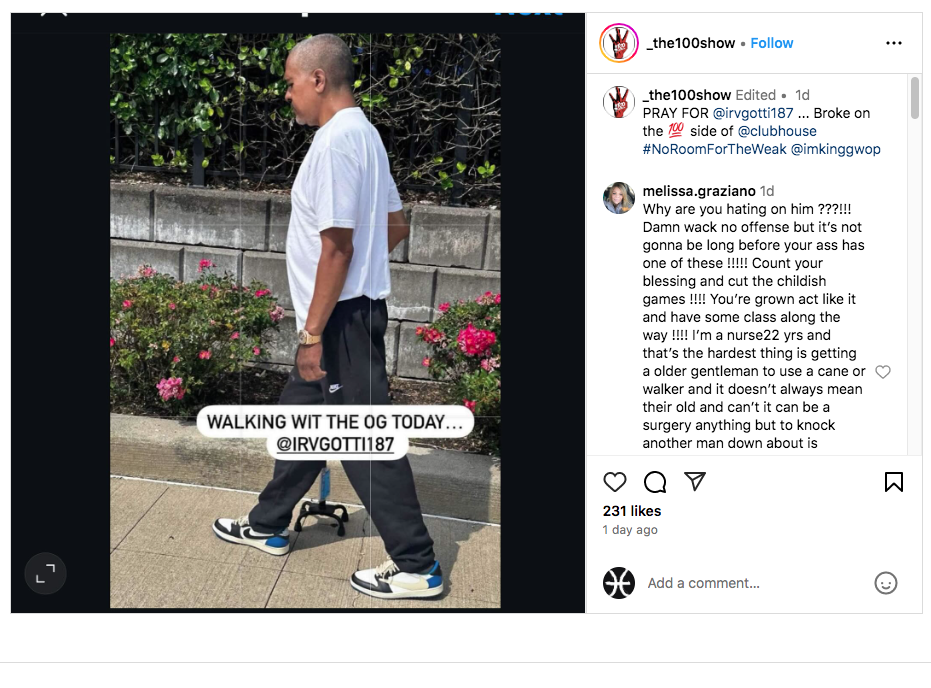The height and width of the screenshot is (688, 931).
Task: Focus the Add a comment field
Action: coord(754,583)
